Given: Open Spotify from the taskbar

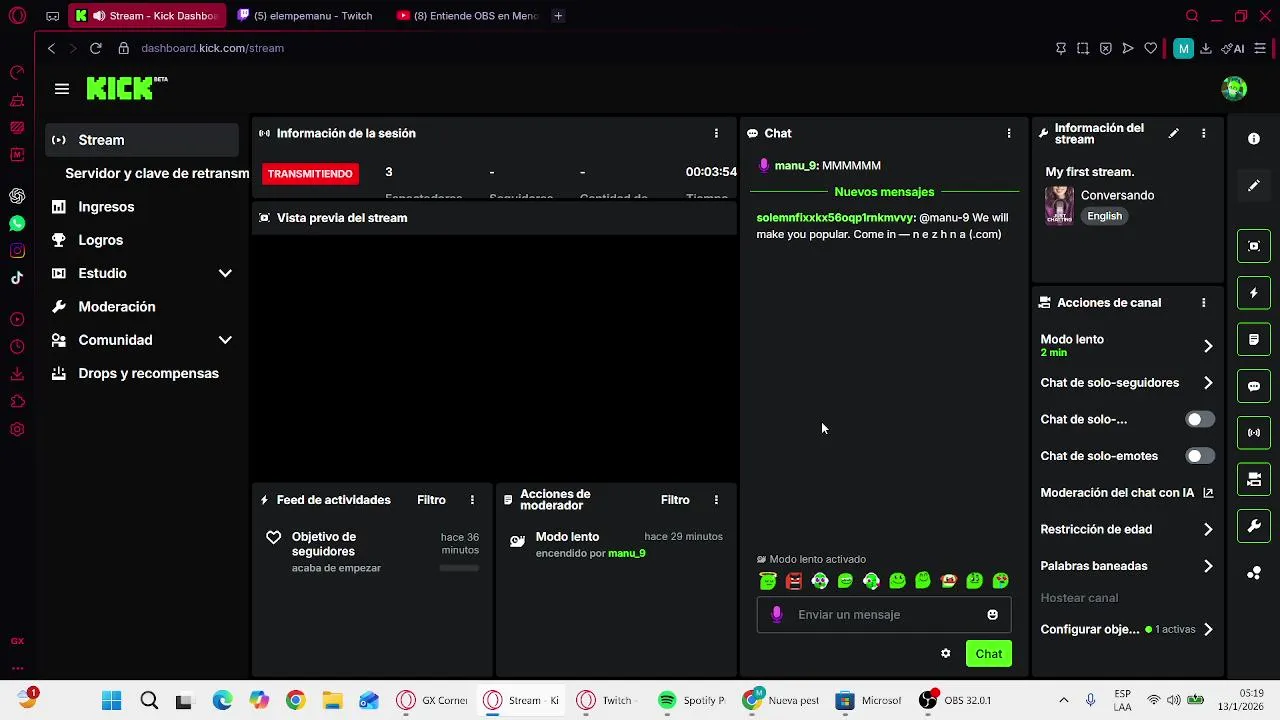Looking at the screenshot, I should click(x=693, y=701).
